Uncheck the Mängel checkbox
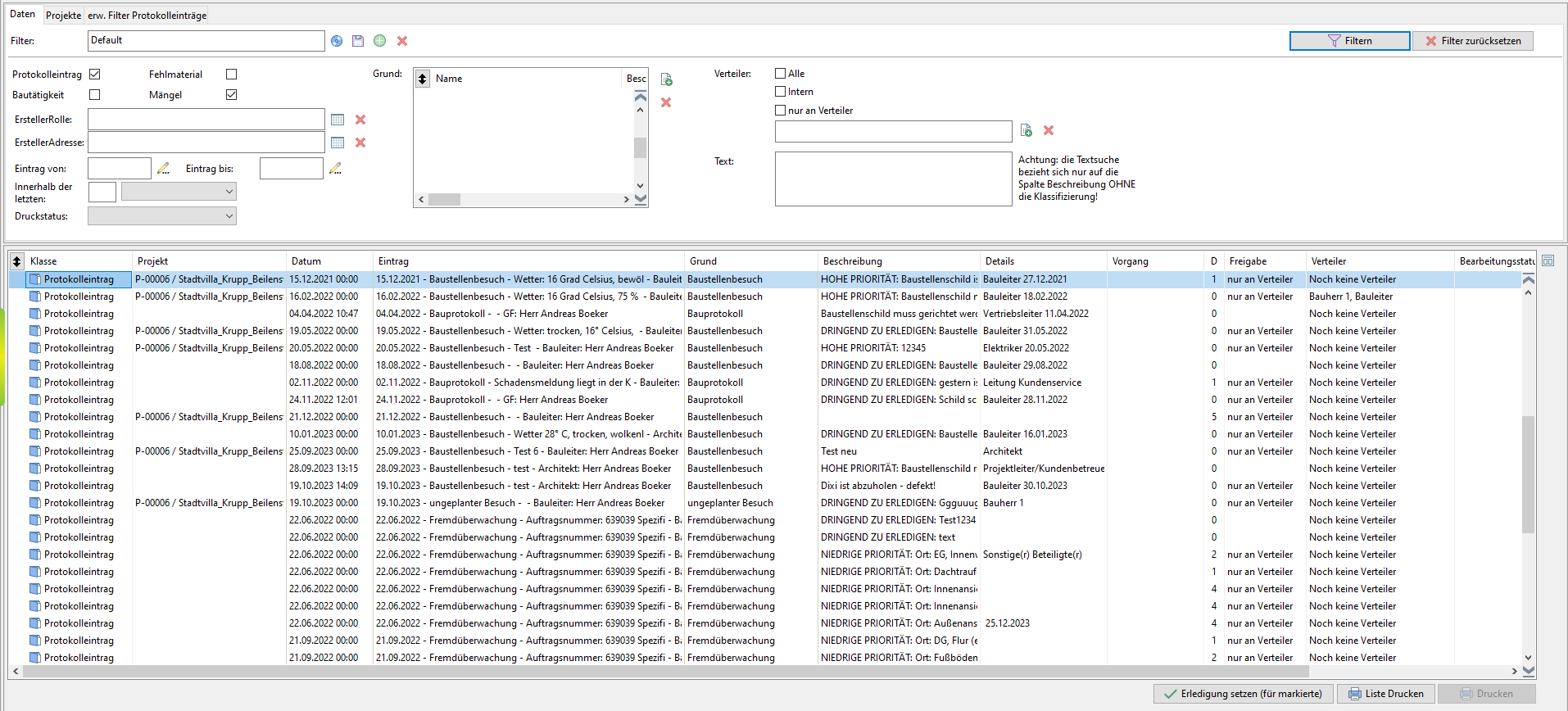 [x=232, y=95]
